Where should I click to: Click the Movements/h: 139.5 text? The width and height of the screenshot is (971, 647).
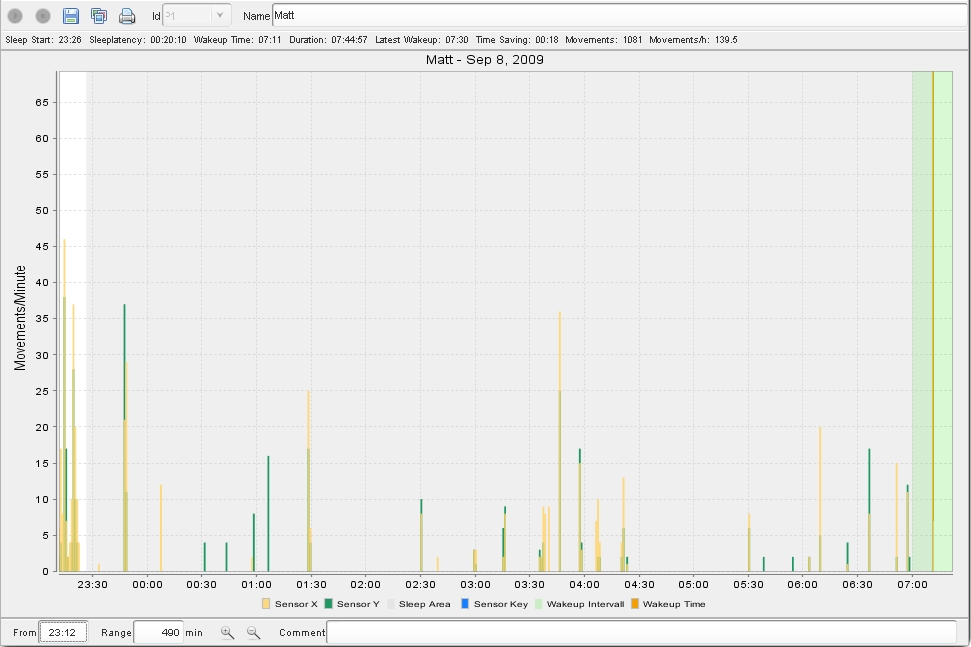point(693,40)
